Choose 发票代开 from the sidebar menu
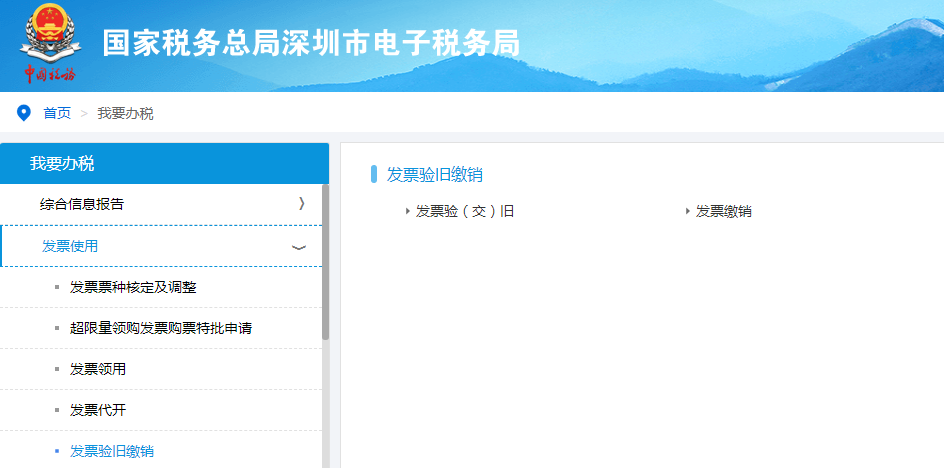This screenshot has width=944, height=468. (98, 411)
